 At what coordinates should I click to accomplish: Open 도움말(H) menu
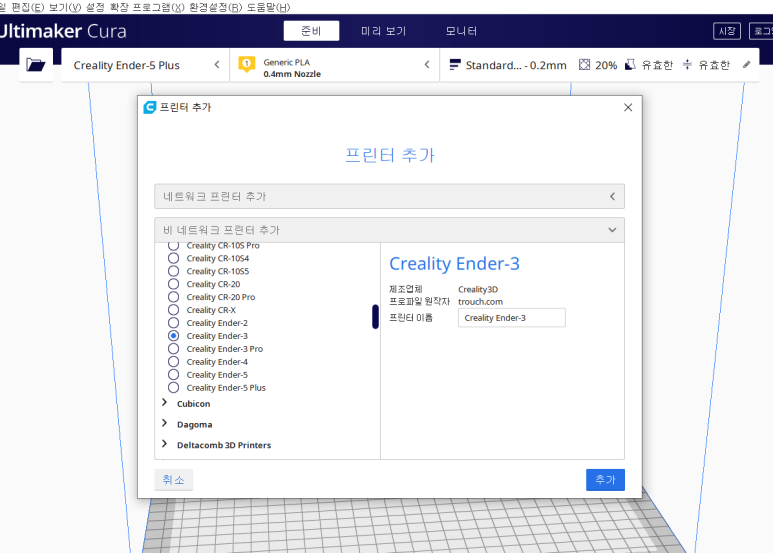pos(268,7)
